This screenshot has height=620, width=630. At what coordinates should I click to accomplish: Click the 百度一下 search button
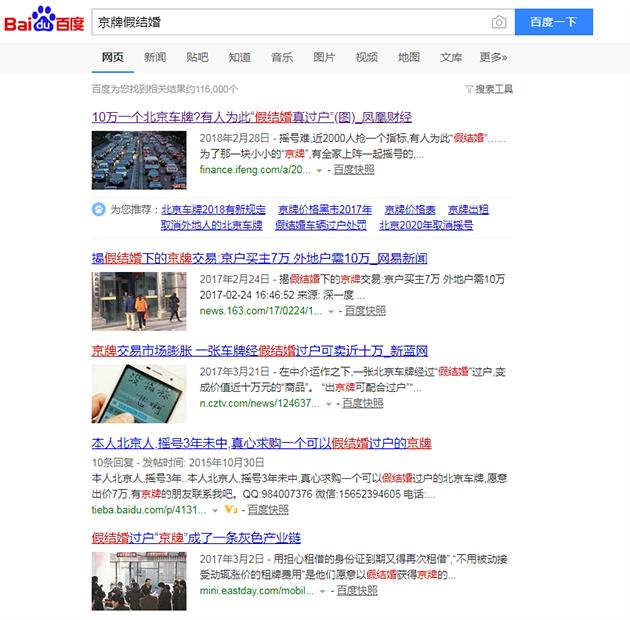coord(554,22)
